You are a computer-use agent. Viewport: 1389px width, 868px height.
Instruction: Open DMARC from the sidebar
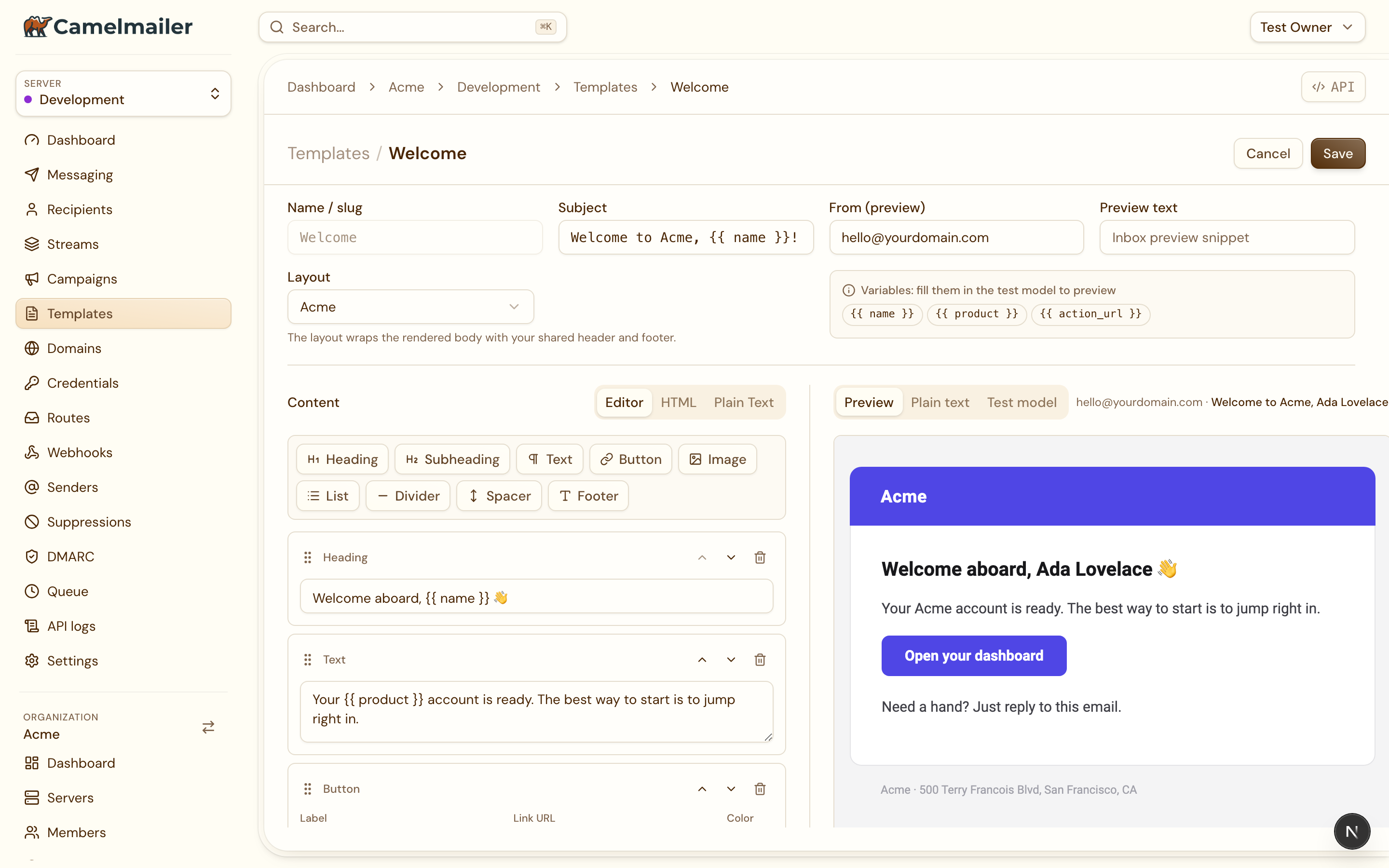coord(123,556)
